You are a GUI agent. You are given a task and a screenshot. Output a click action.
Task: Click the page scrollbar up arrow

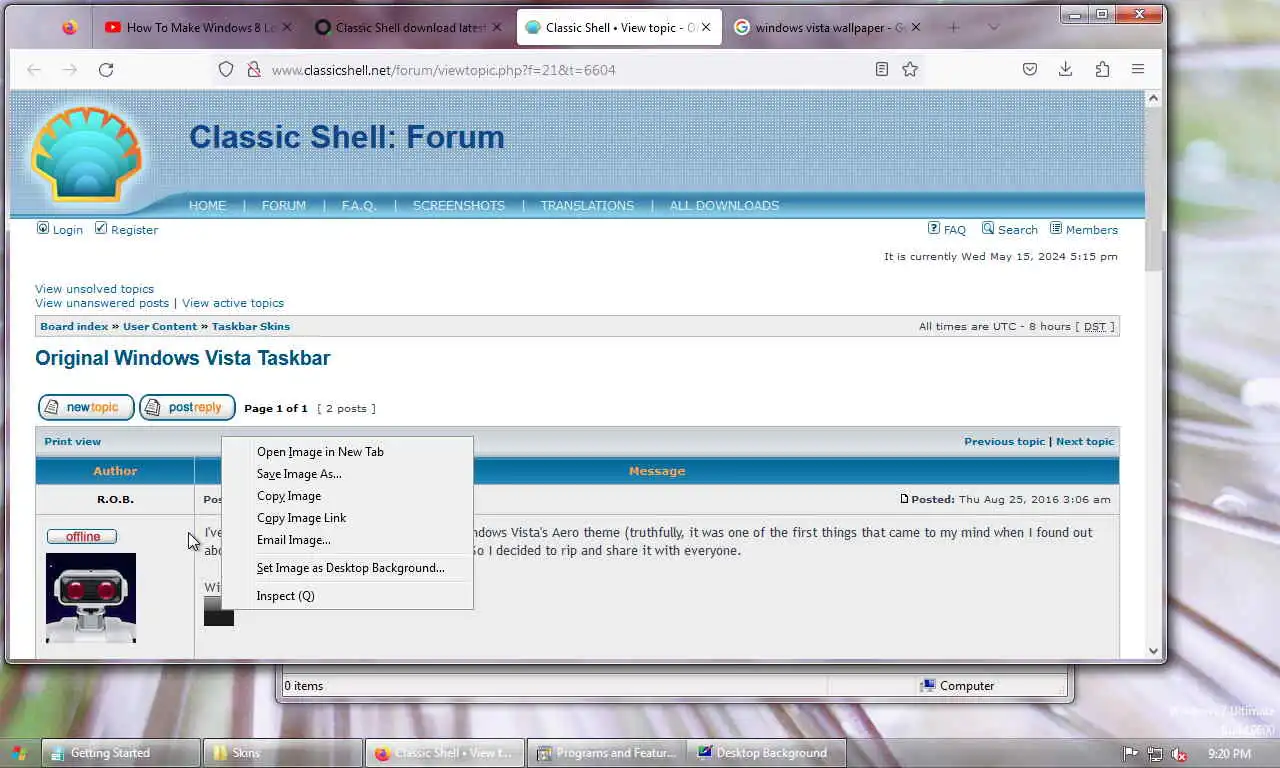coord(1153,98)
